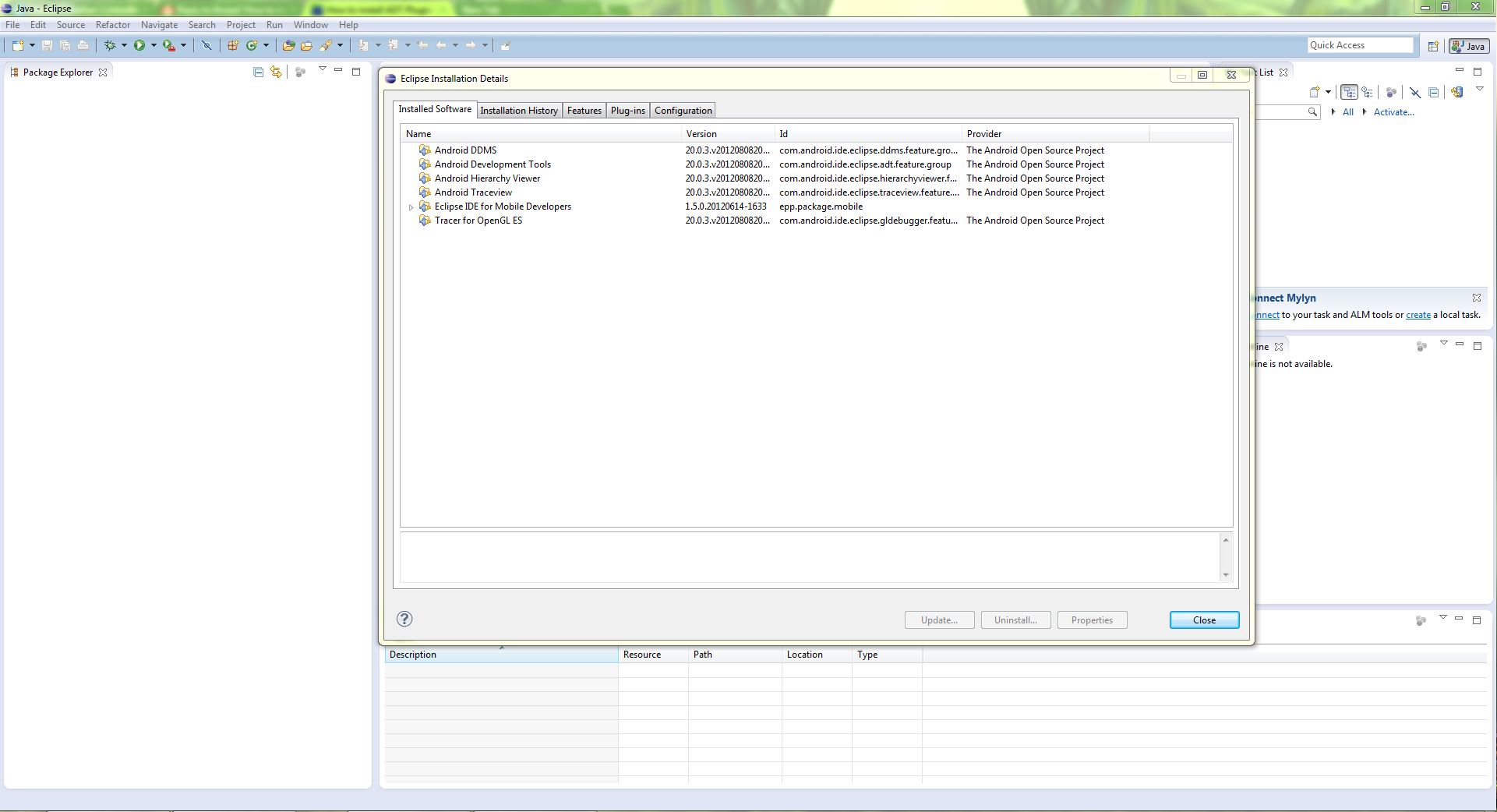1497x812 pixels.
Task: Open the Run button dropdown arrow
Action: [x=154, y=46]
